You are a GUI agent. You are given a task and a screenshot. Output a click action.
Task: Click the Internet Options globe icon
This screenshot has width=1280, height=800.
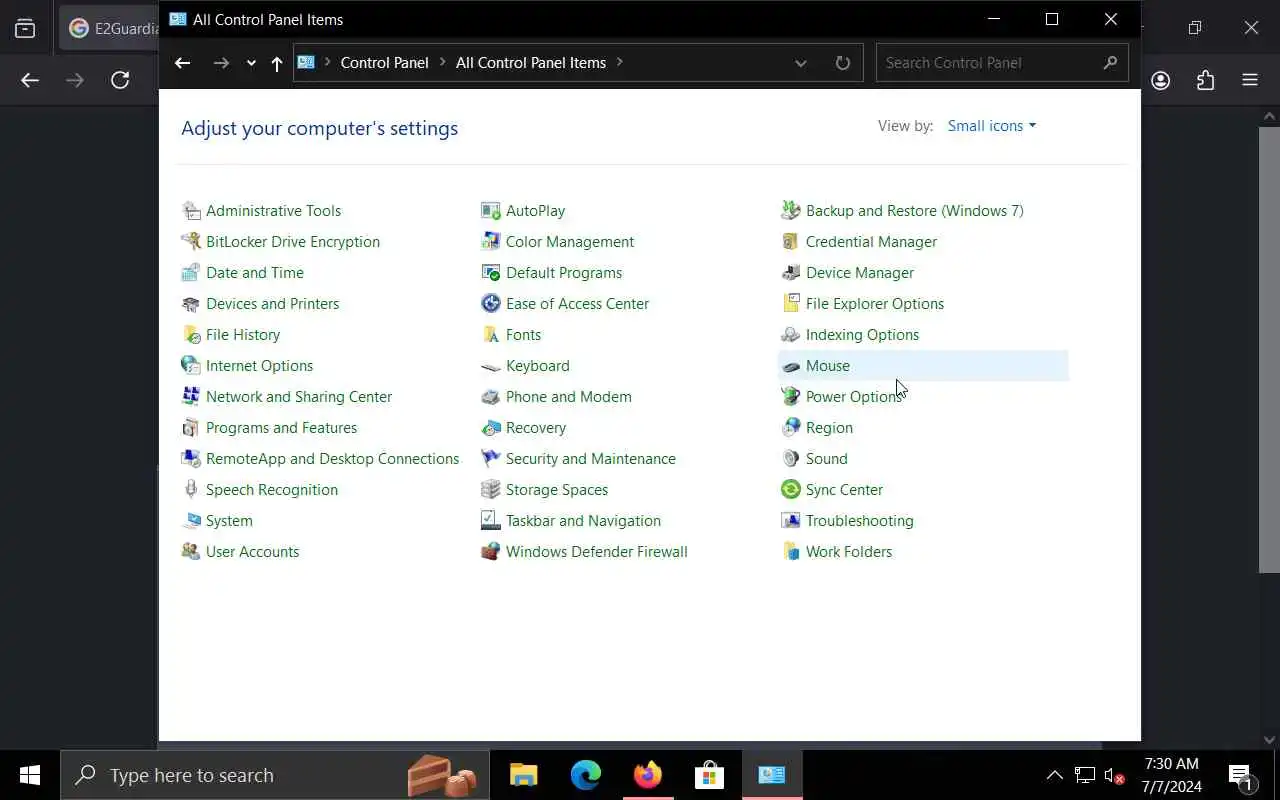pos(191,366)
